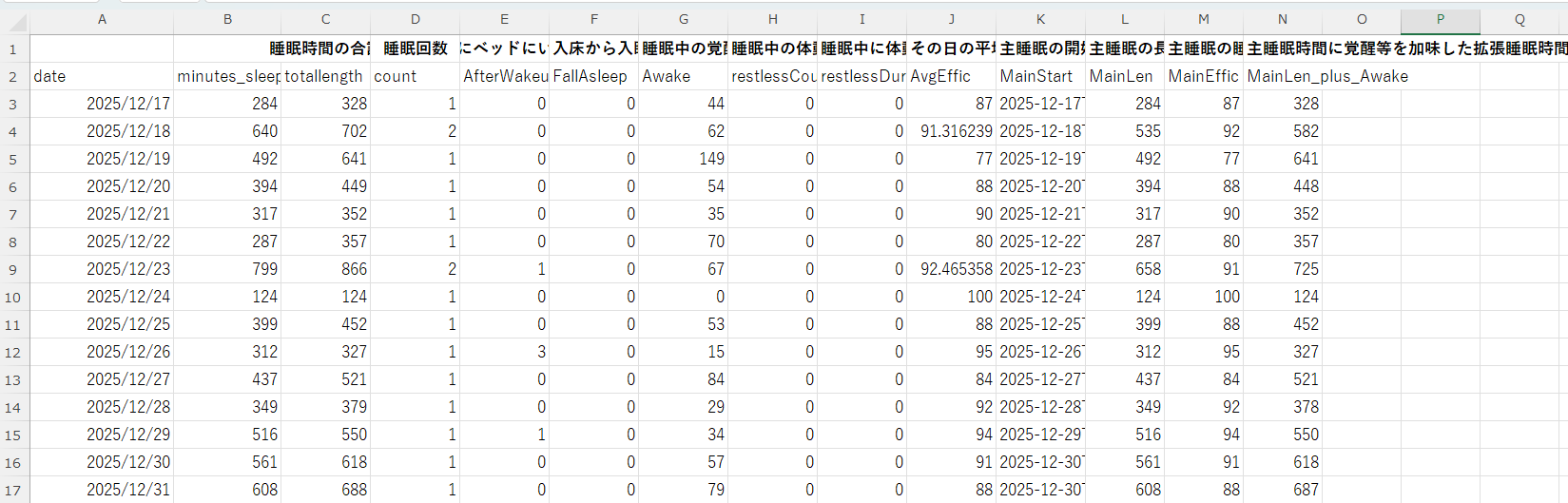Image resolution: width=1568 pixels, height=503 pixels.
Task: Click the row 17 header
Action: click(x=13, y=490)
